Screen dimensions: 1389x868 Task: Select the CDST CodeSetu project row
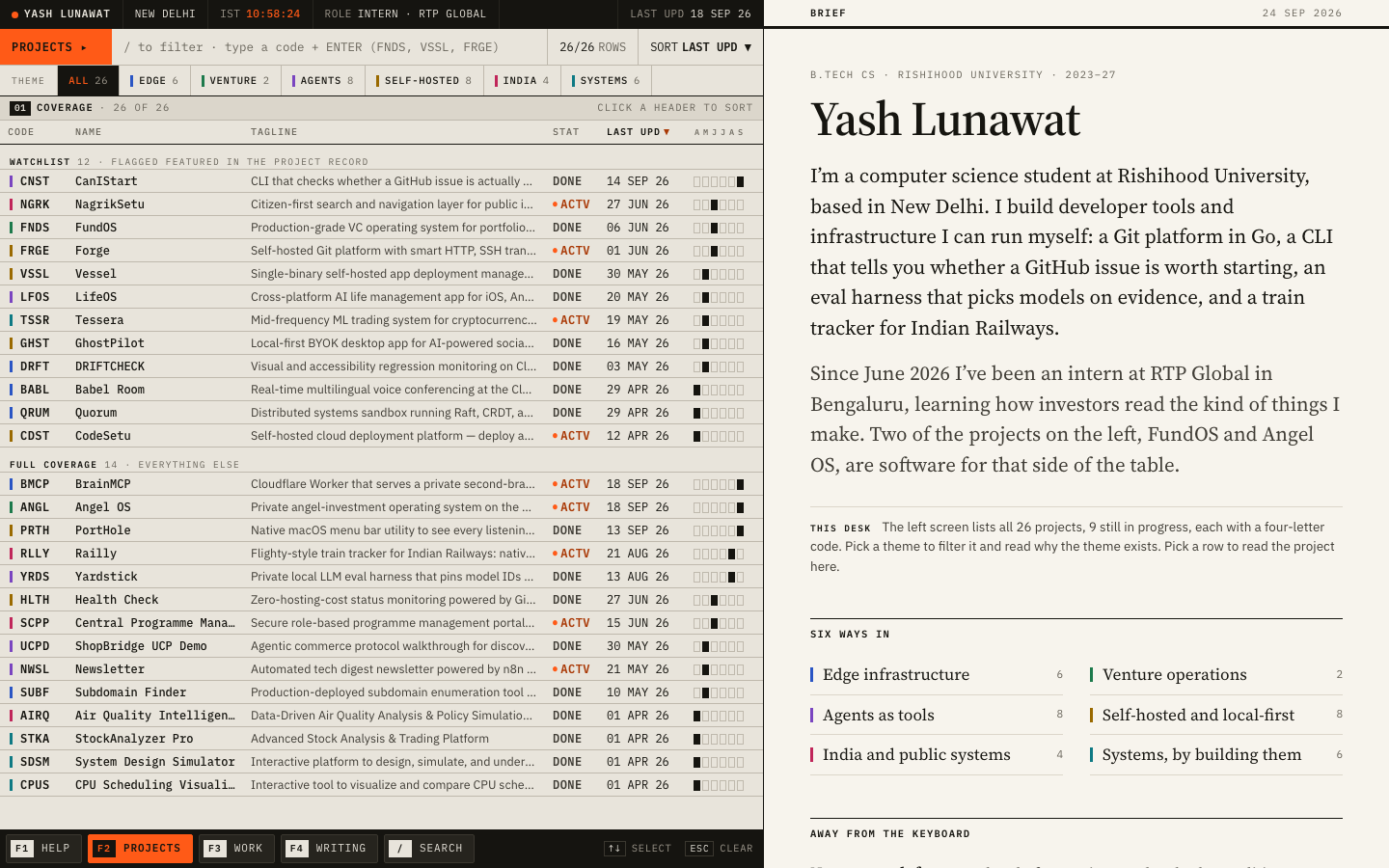(x=381, y=436)
